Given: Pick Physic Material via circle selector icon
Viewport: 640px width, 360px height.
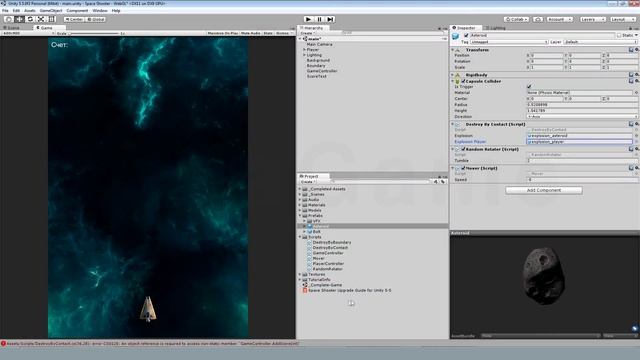Looking at the screenshot, I should 636,93.
